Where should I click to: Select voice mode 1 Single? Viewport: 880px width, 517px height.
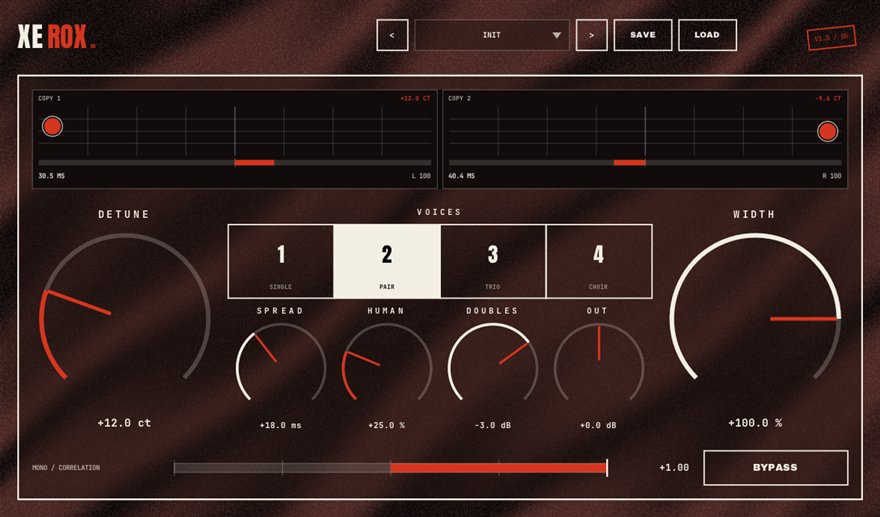[x=281, y=261]
